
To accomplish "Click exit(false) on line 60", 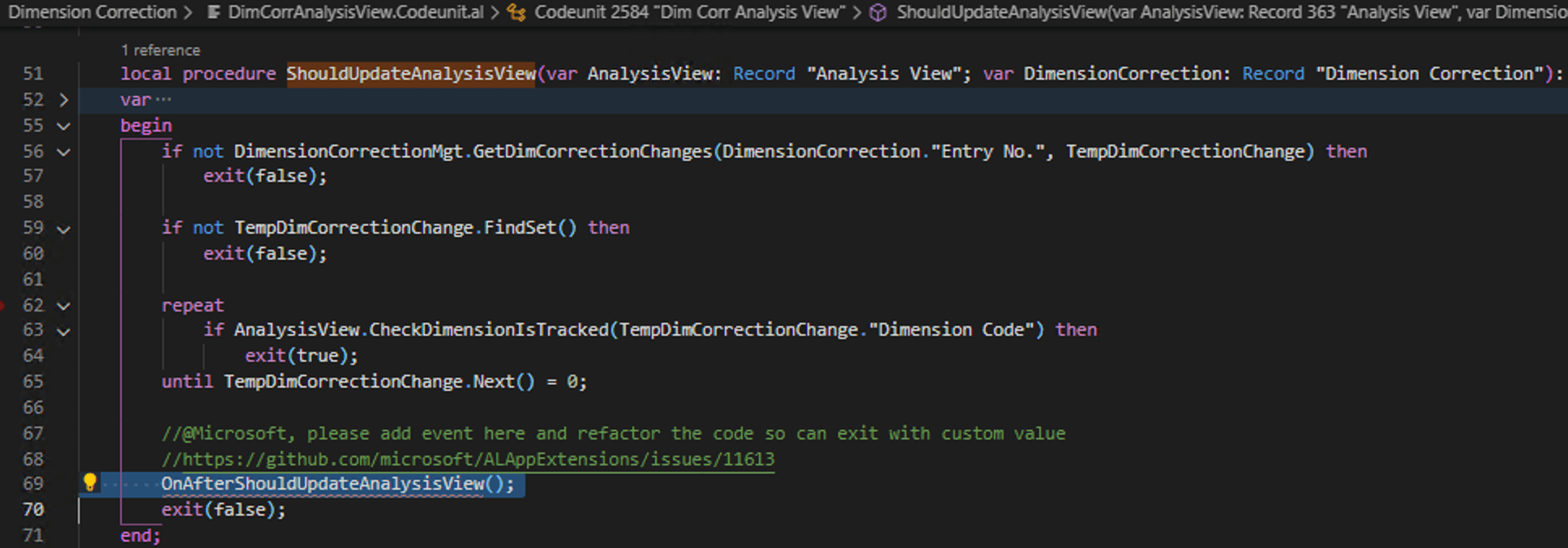I will click(x=265, y=254).
